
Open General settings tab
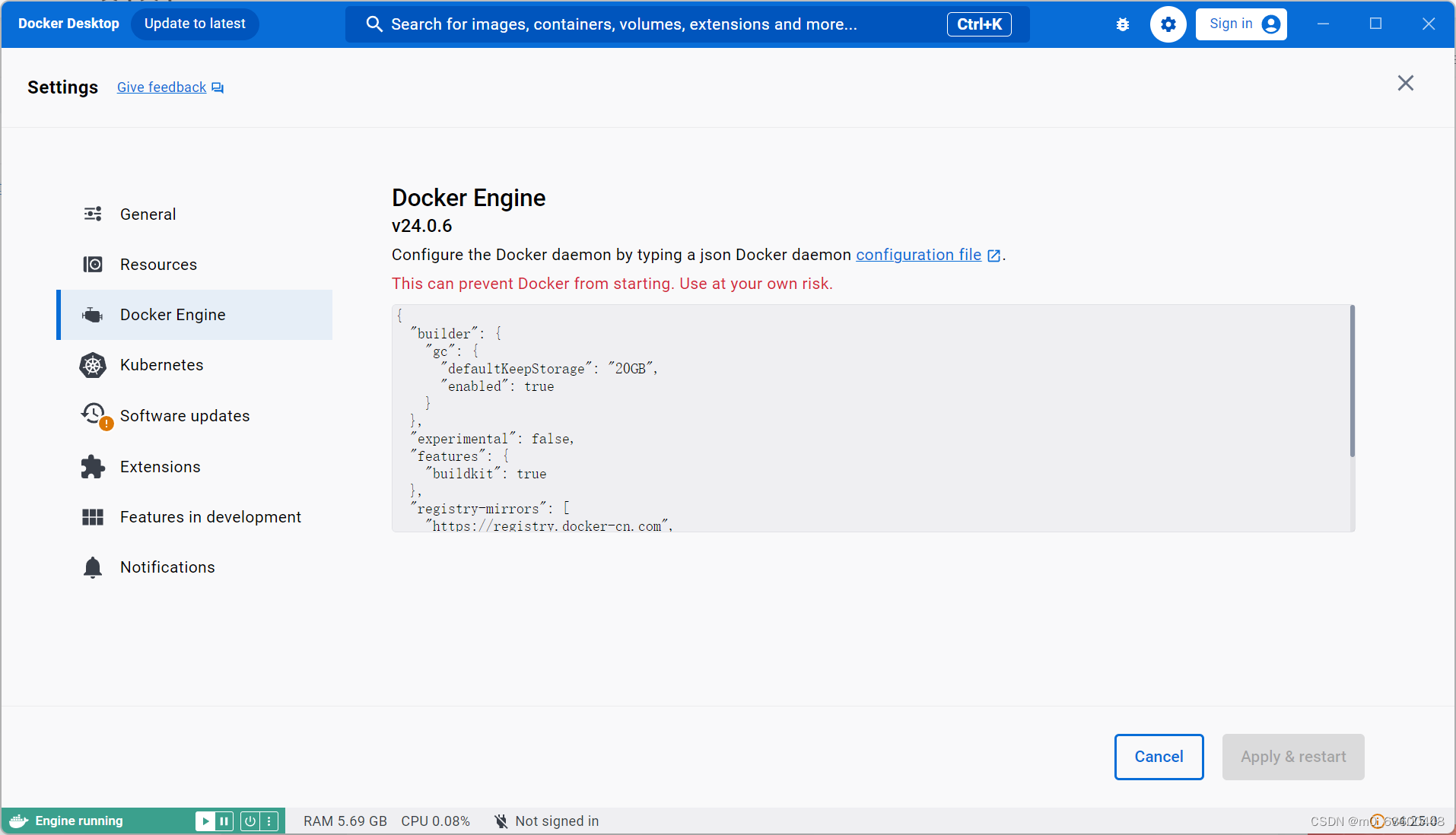click(x=195, y=214)
